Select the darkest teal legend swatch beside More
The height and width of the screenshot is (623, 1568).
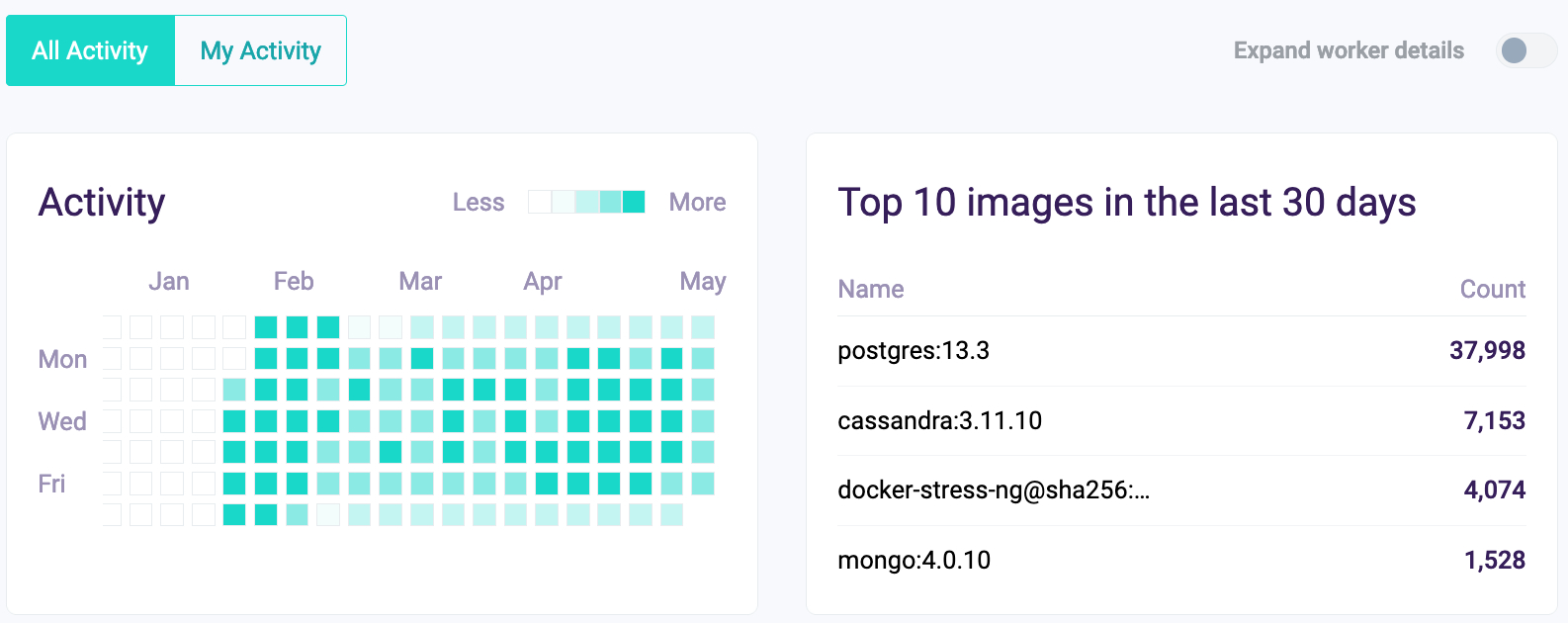(x=634, y=202)
